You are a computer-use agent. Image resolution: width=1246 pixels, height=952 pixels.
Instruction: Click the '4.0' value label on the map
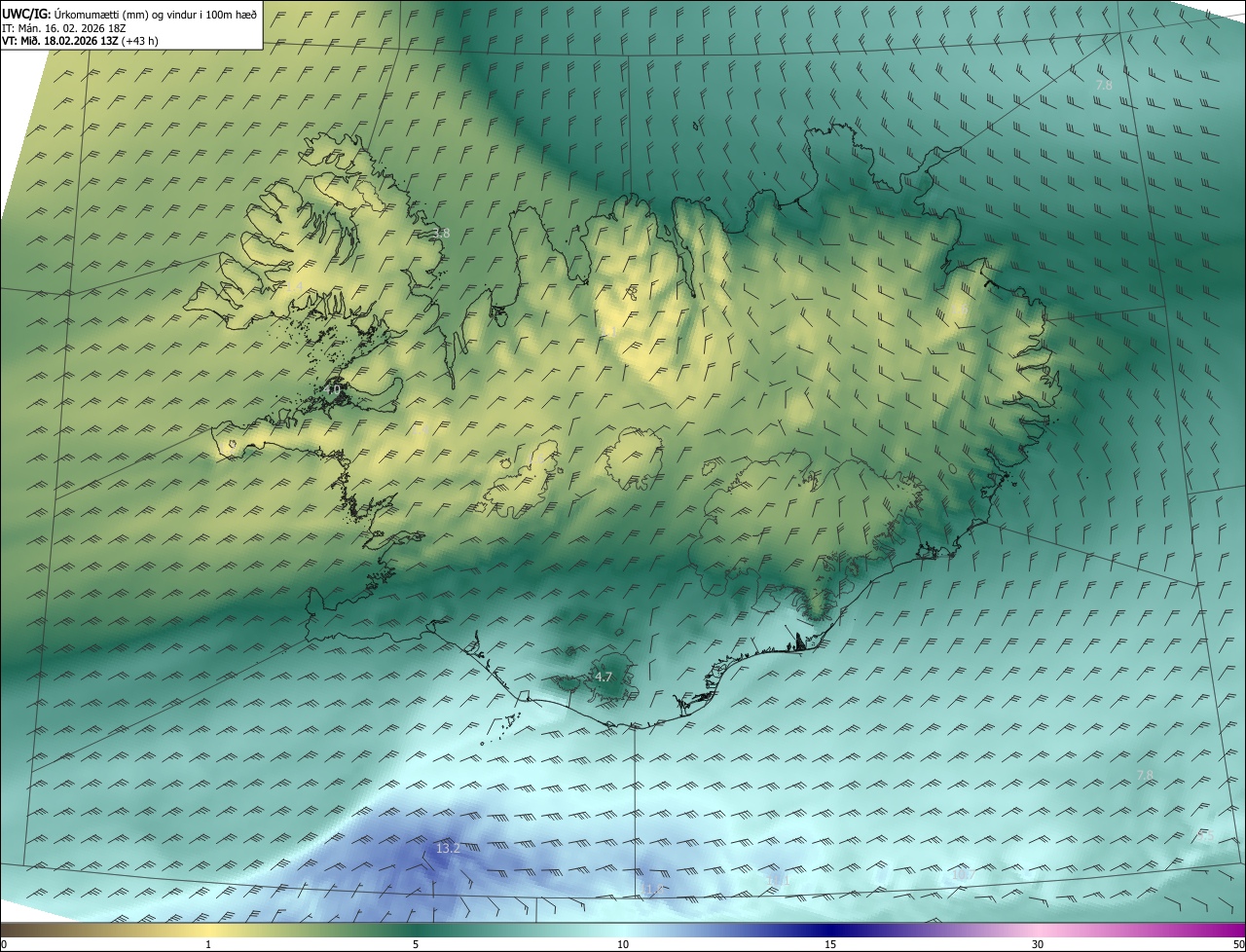332,390
